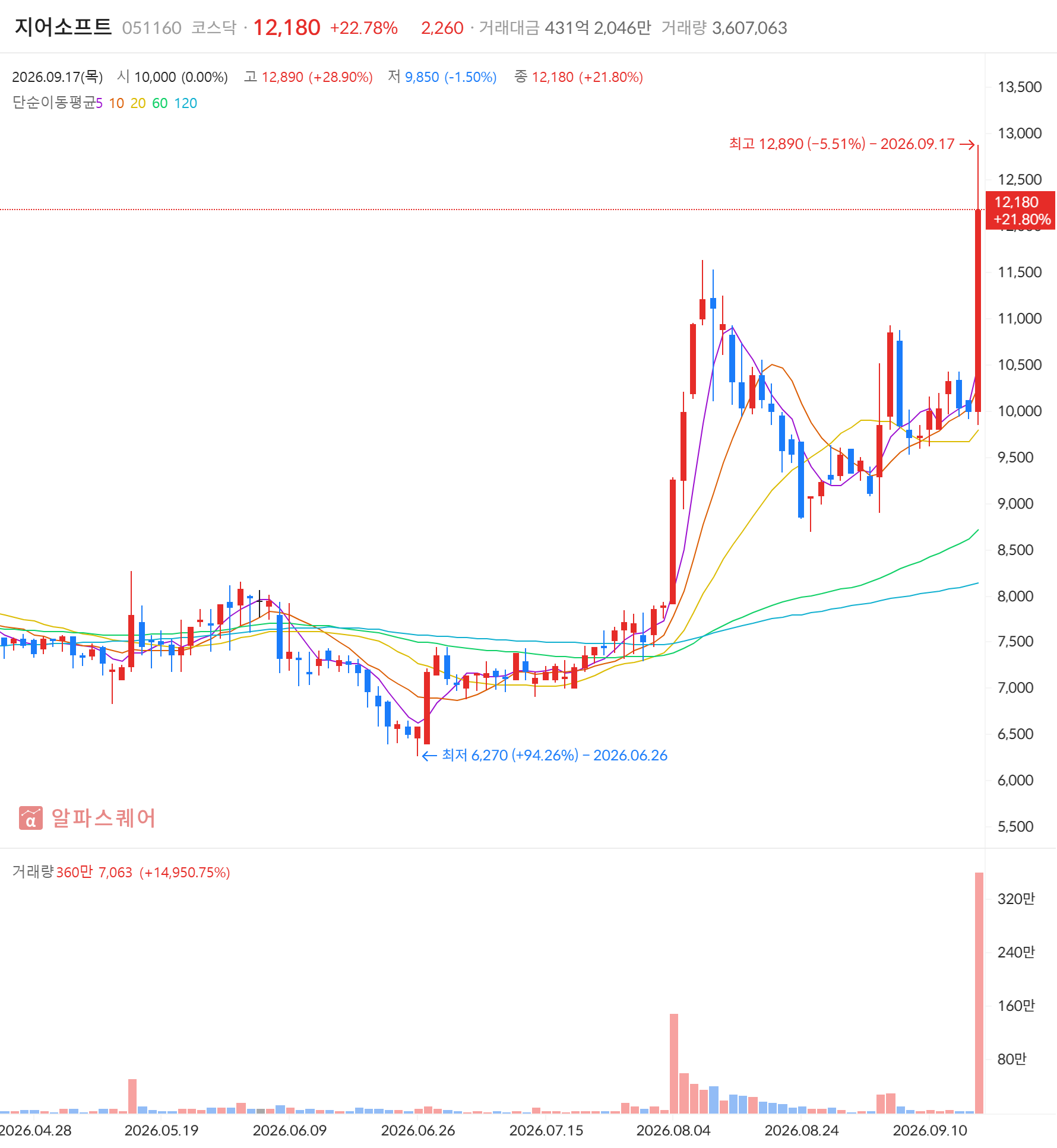Screen dimensions: 1057x1148
Task: Select the orange 10-day moving average legend
Action: (116, 103)
